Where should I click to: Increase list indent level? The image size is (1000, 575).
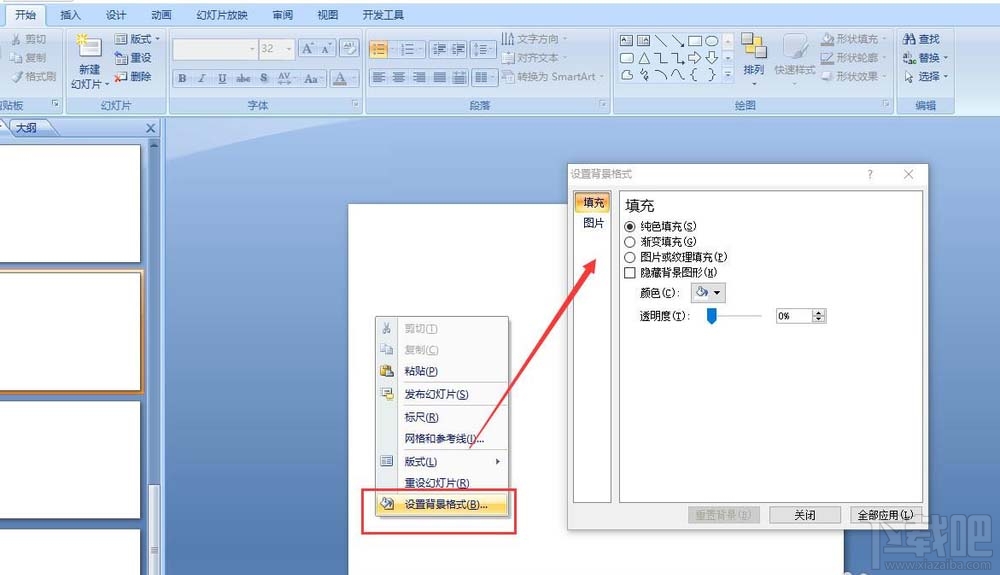459,49
